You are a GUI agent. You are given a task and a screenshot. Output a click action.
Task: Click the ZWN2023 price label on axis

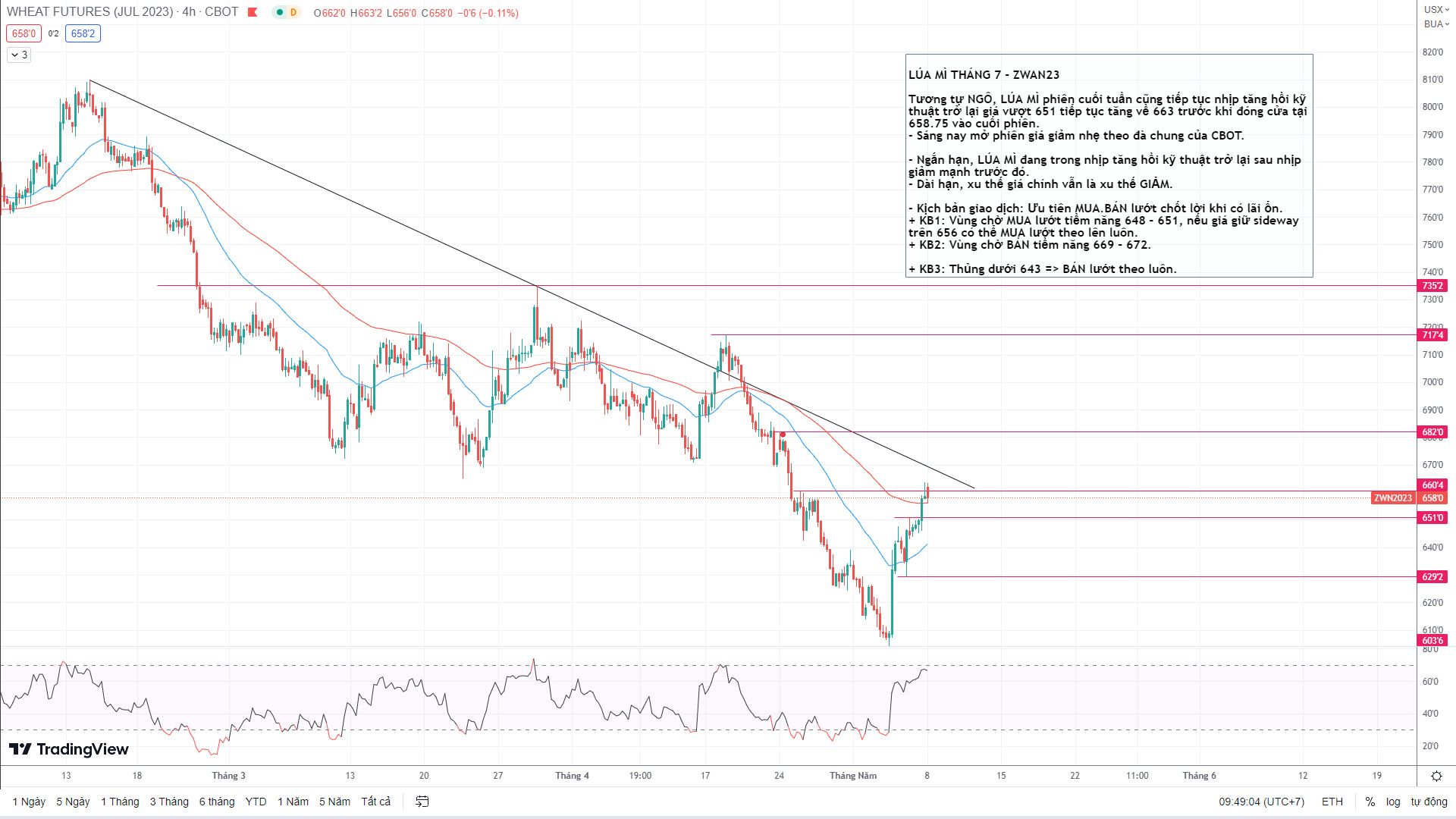point(1393,498)
